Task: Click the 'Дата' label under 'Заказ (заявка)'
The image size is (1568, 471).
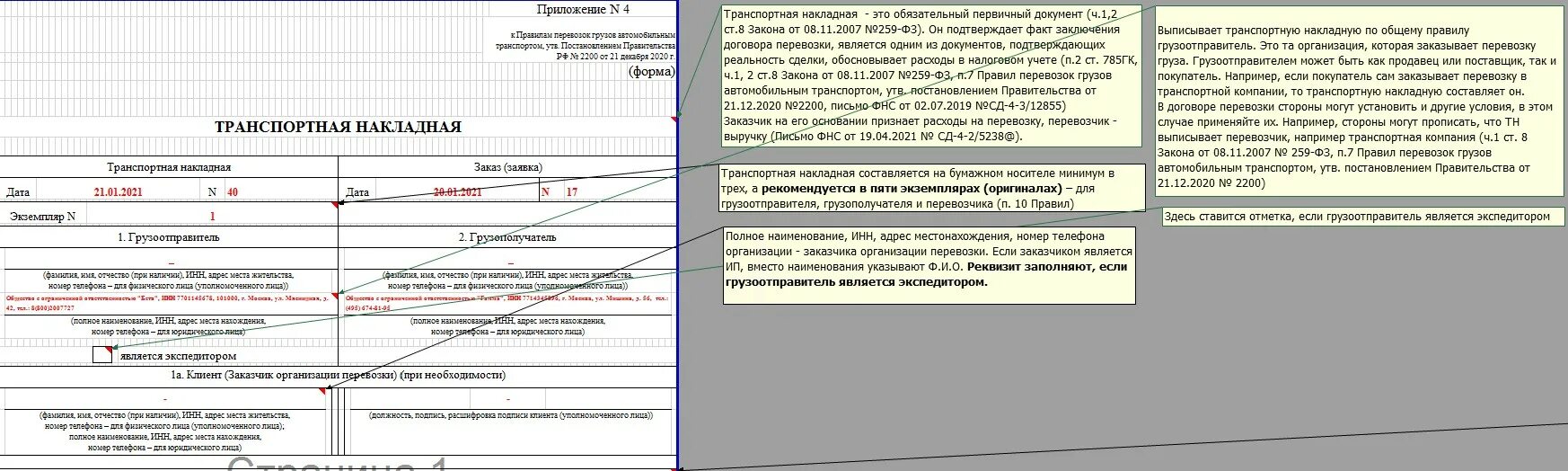Action: point(357,192)
